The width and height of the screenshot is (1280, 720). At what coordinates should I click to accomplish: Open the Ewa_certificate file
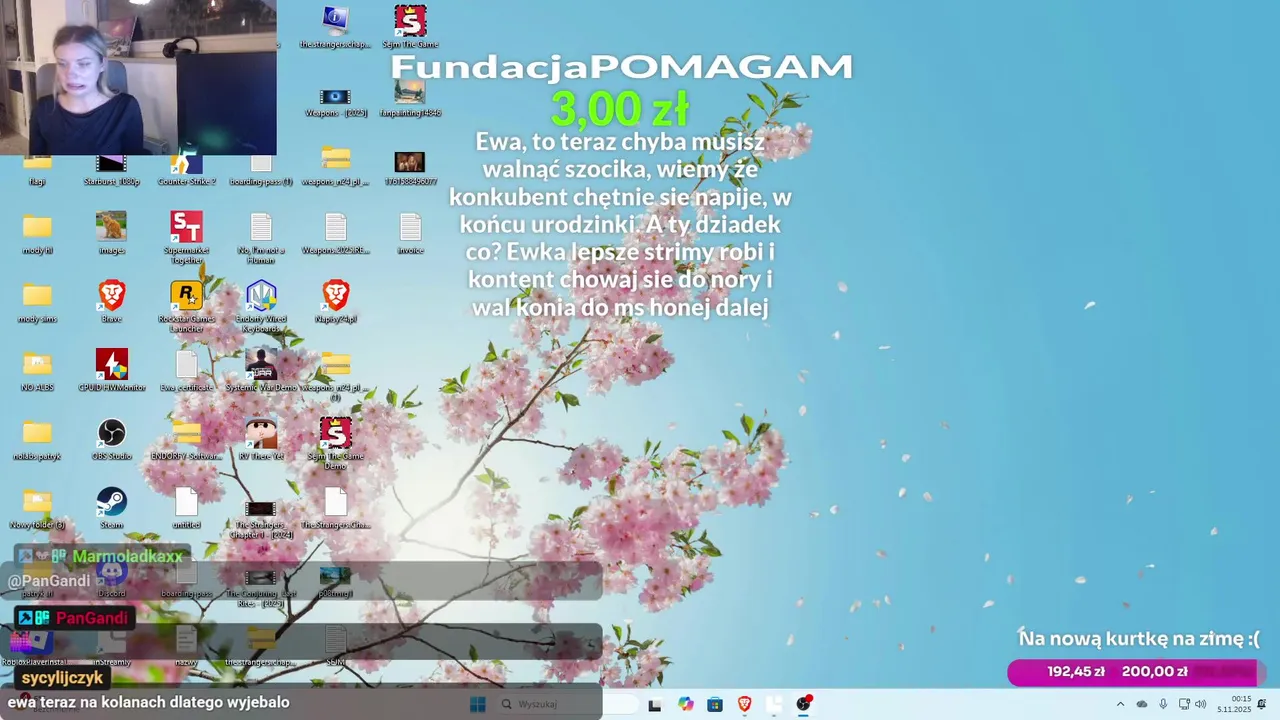pyautogui.click(x=186, y=369)
